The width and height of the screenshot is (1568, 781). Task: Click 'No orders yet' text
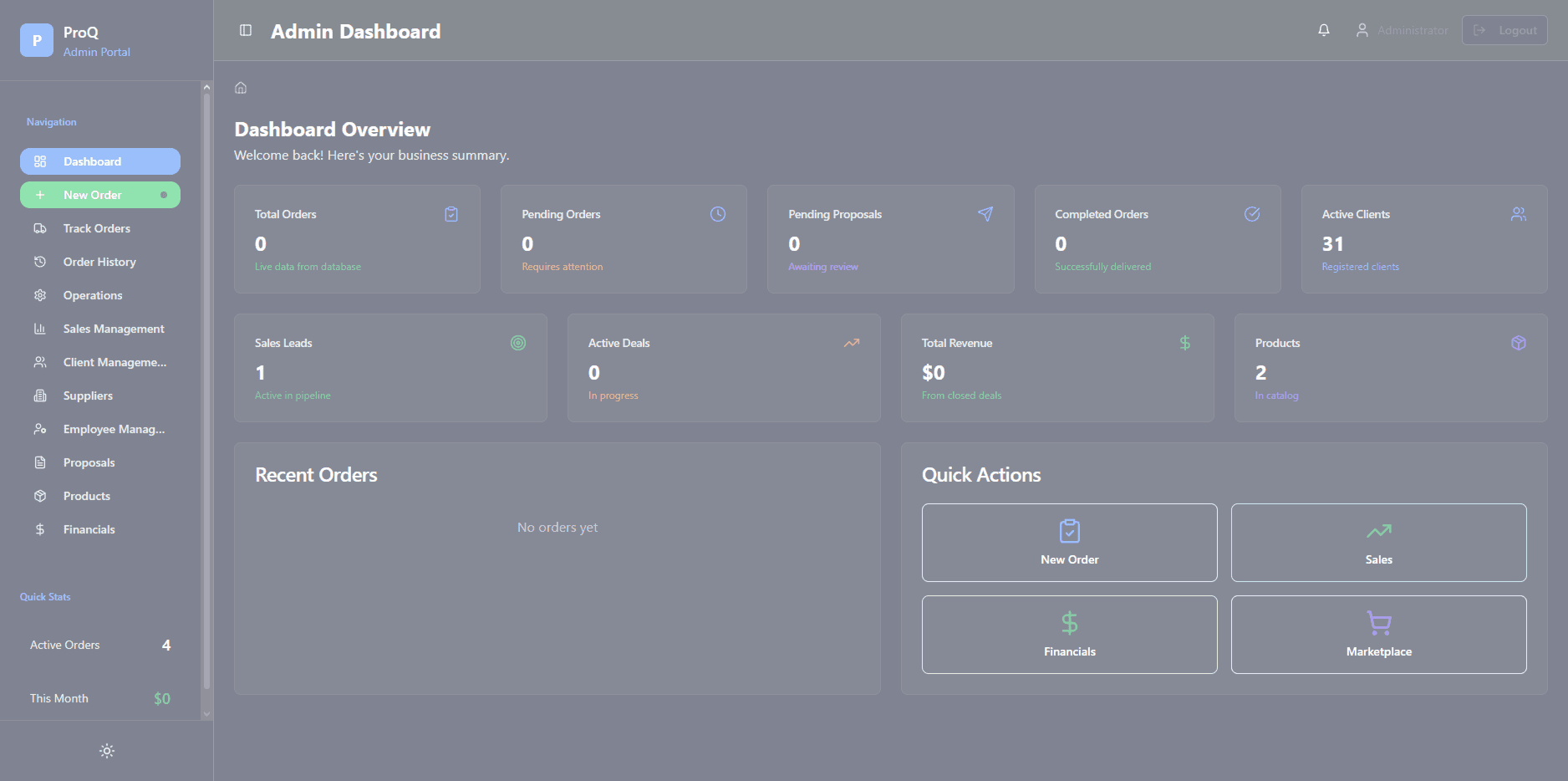tap(557, 528)
